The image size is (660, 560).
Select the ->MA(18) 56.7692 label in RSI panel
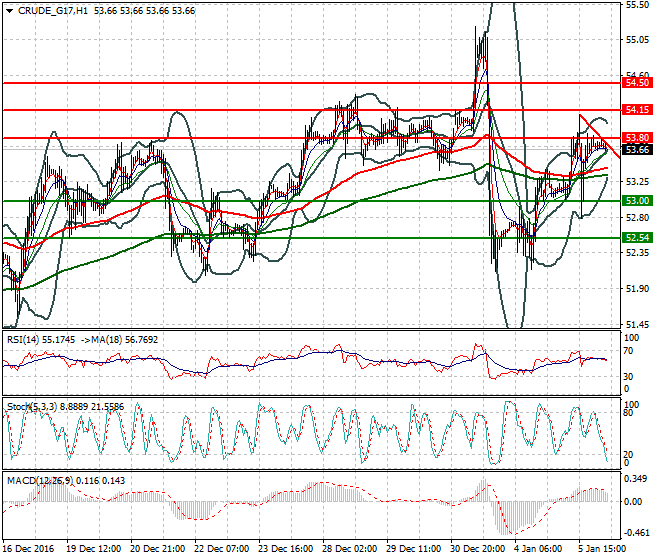pyautogui.click(x=119, y=339)
